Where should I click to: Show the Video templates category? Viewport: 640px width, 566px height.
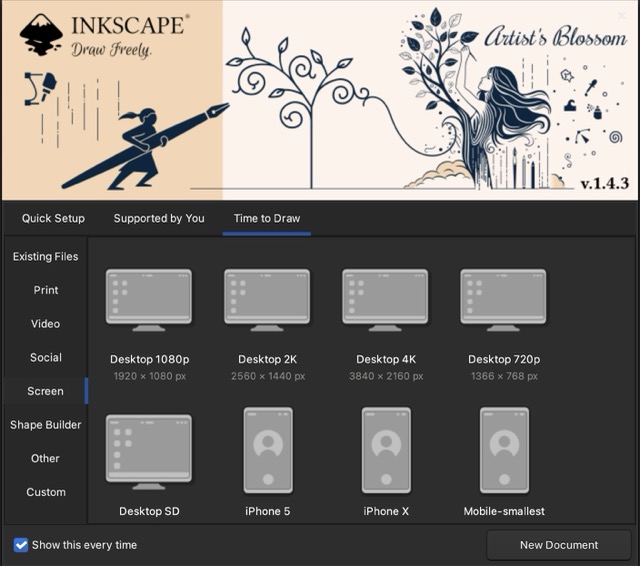[46, 324]
